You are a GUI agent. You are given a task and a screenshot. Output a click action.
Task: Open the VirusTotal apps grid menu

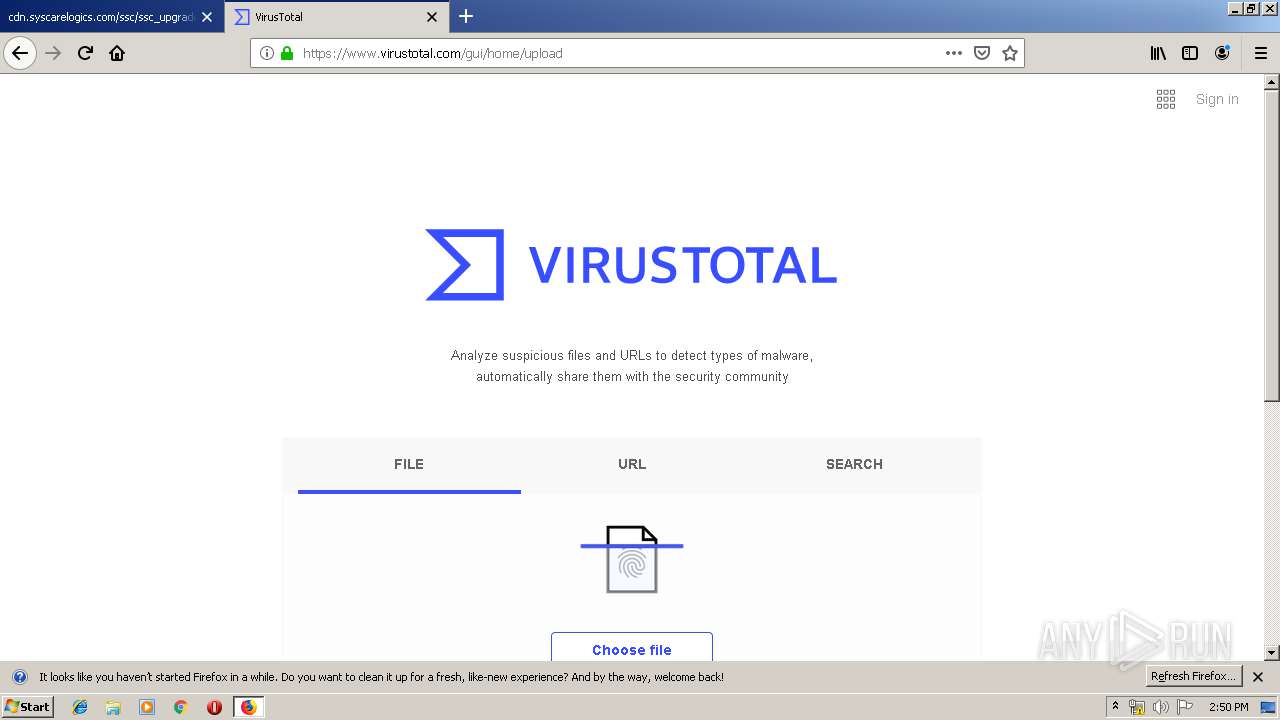click(1166, 99)
